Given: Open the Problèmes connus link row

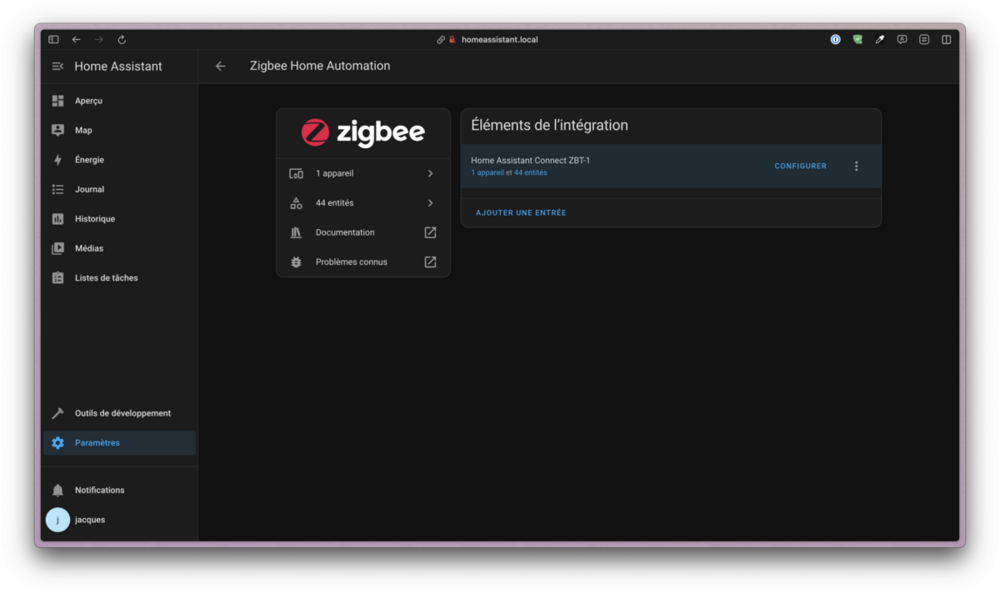Looking at the screenshot, I should click(363, 262).
